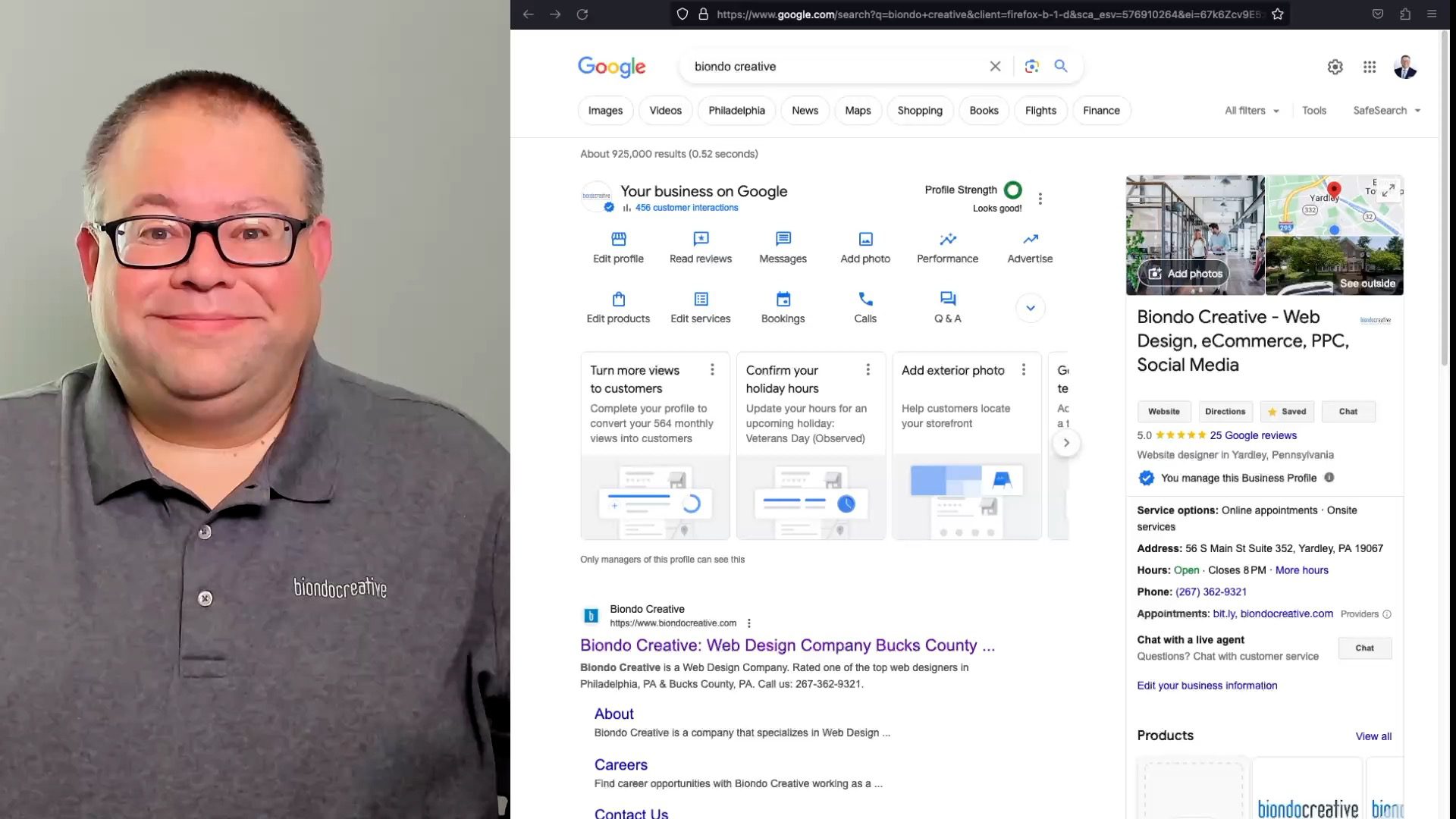
Task: Select the Maps filter tab
Action: (858, 111)
